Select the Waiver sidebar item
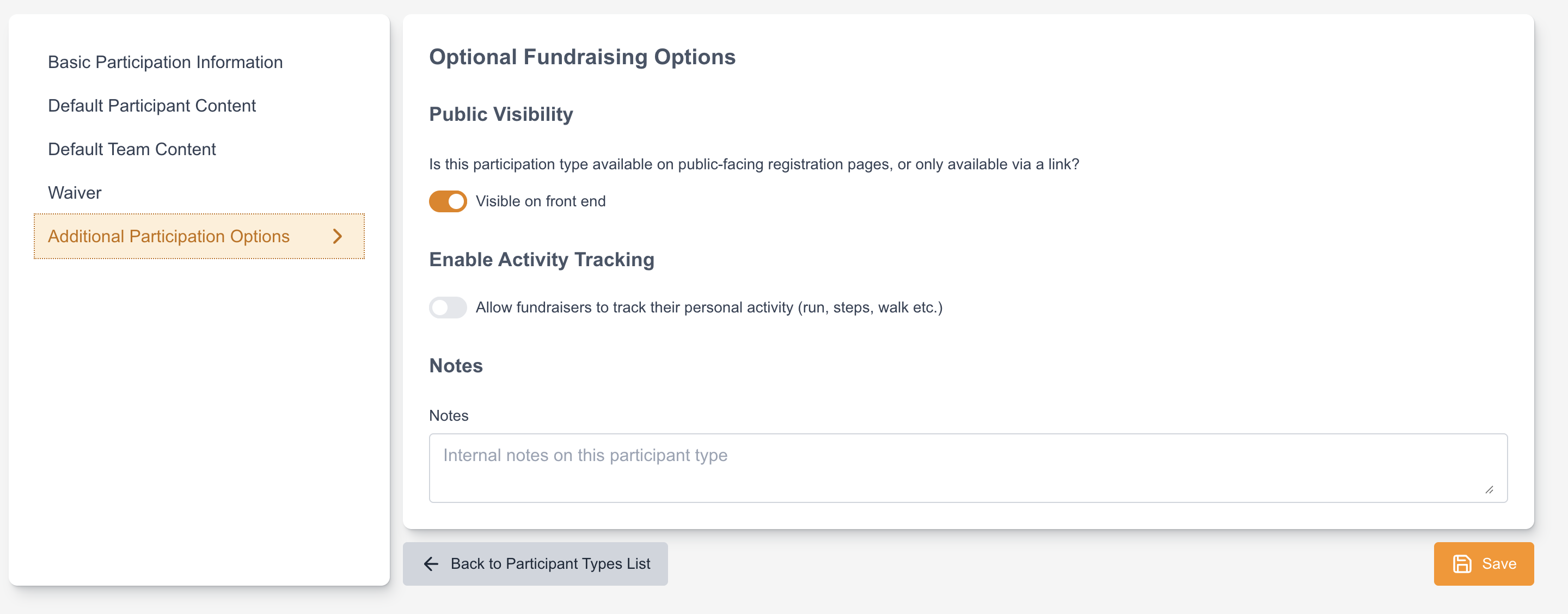This screenshot has height=614, width=1568. (x=74, y=193)
